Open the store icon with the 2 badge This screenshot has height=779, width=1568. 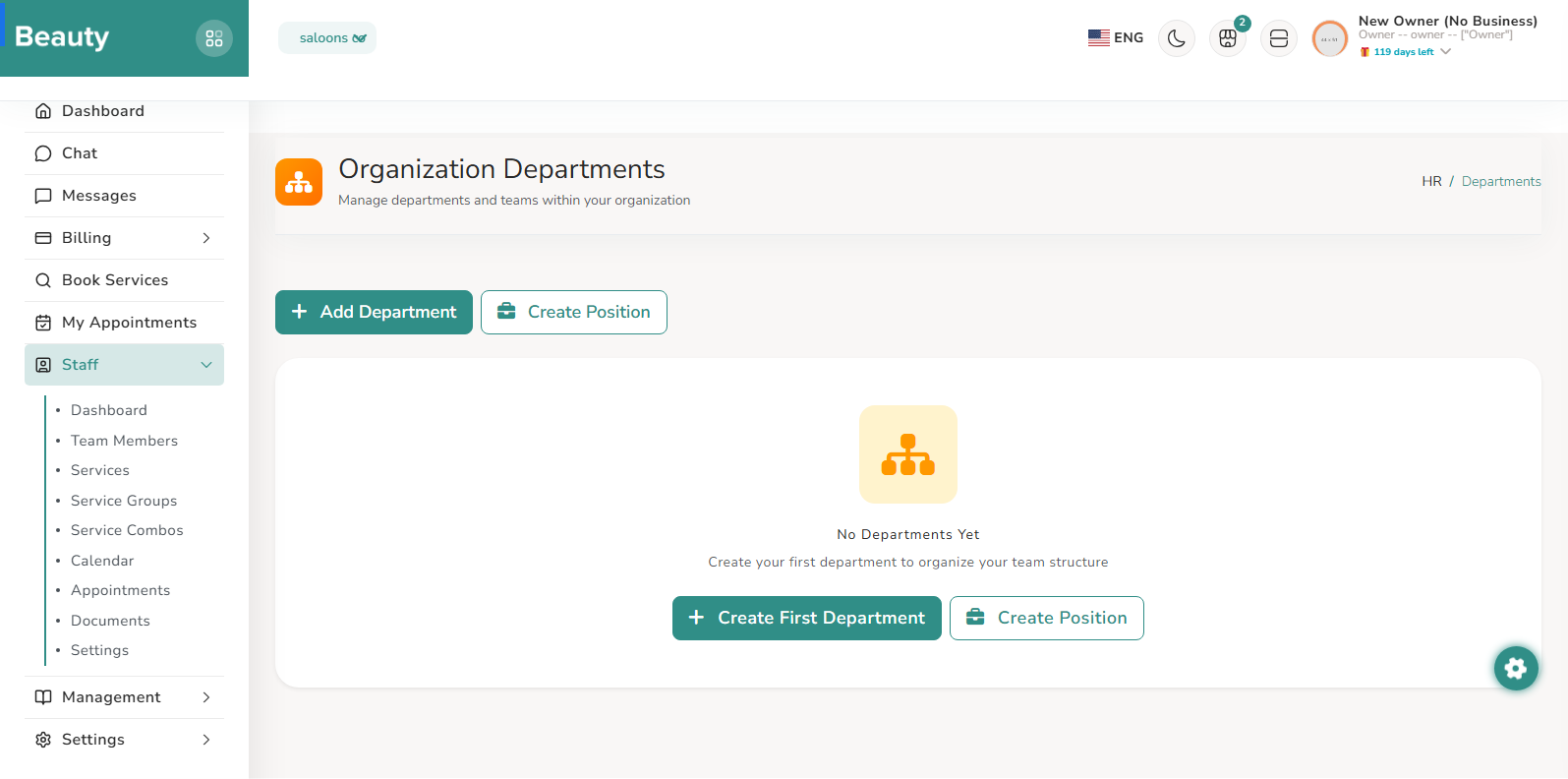pos(1228,38)
